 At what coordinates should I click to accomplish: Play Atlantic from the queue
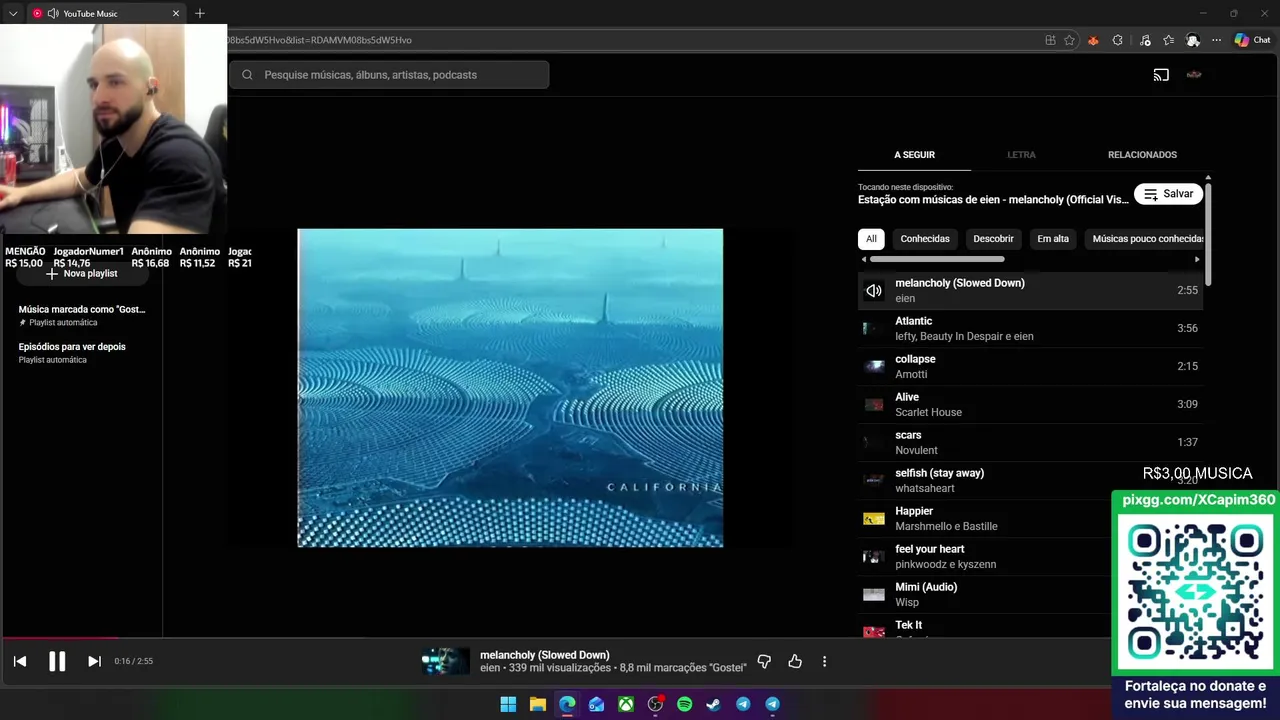(x=1030, y=329)
